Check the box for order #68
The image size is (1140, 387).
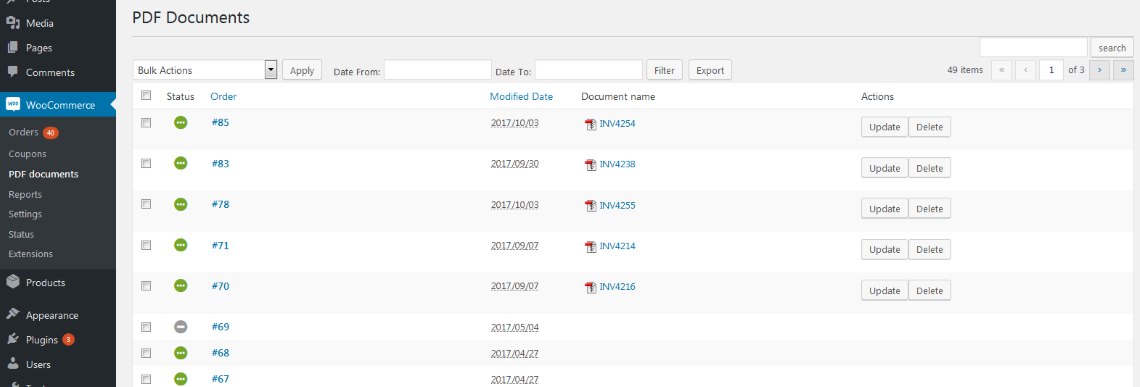(x=146, y=353)
